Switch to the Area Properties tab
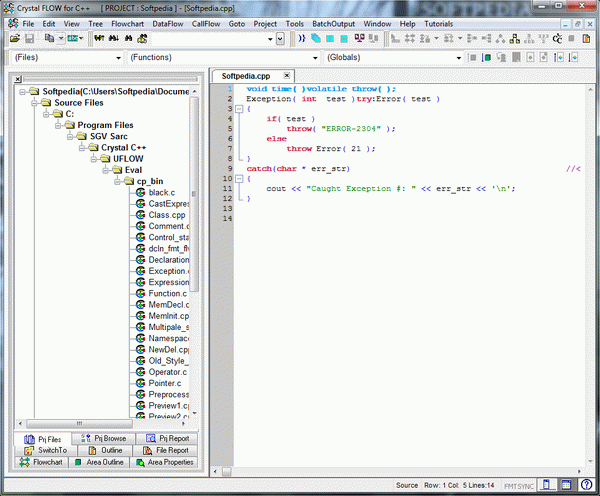Viewport: 600px width, 496px height. click(165, 462)
